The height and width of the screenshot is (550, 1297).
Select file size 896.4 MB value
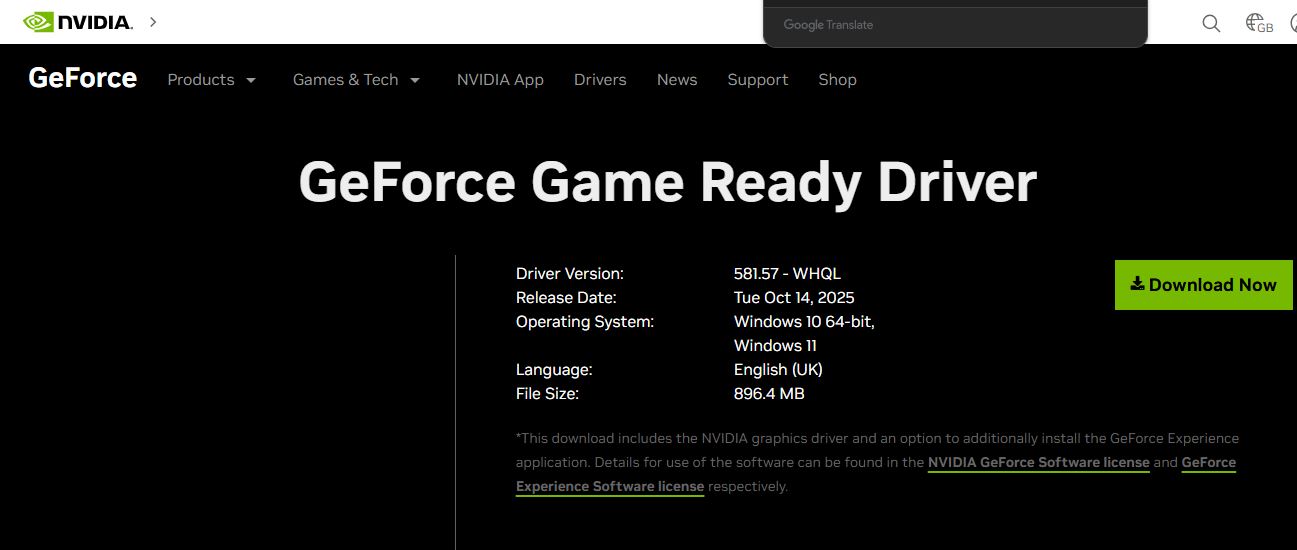click(769, 393)
